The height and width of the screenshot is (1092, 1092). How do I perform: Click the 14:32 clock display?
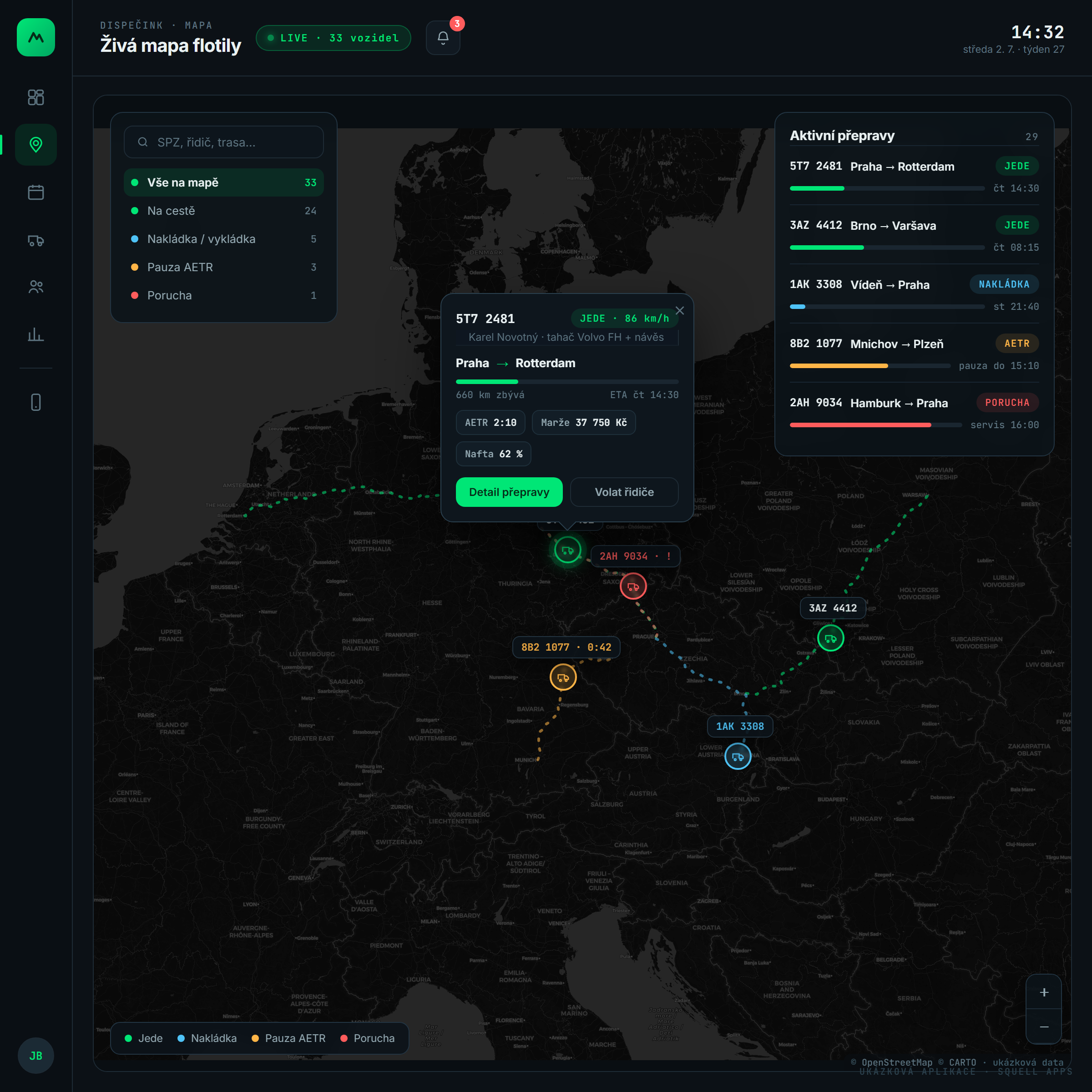(x=1037, y=32)
